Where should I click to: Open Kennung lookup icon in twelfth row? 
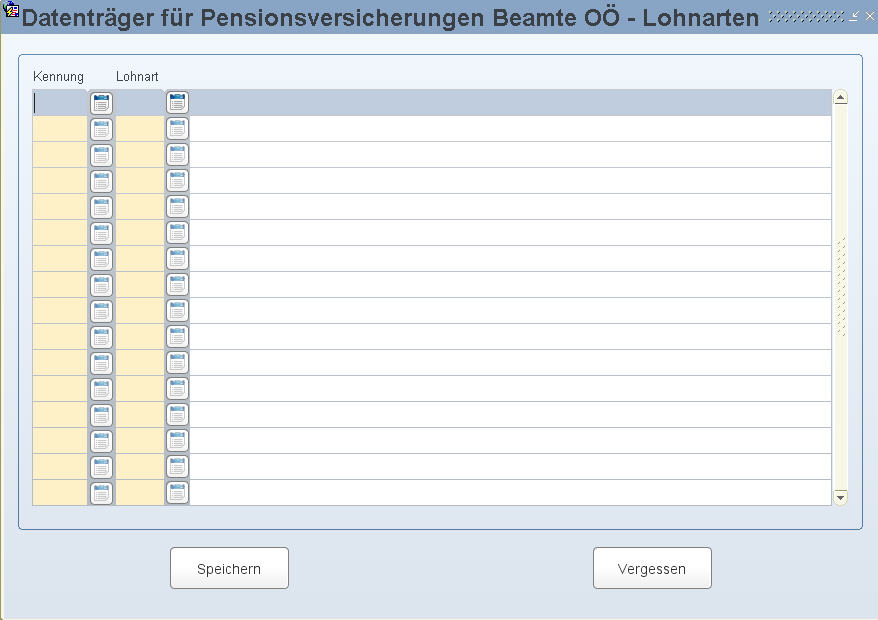(x=101, y=388)
